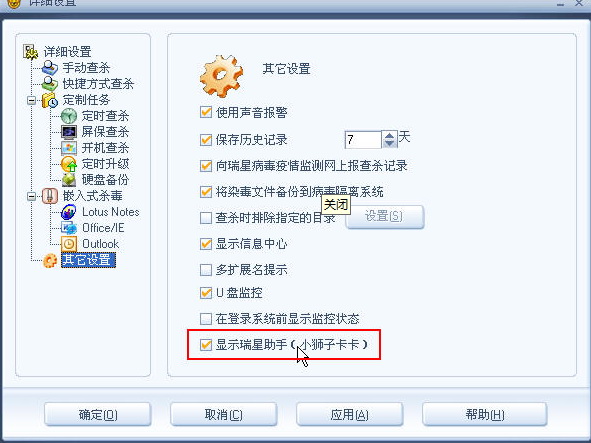Collapse the 嵌入式杀毒 tree node

32,196
